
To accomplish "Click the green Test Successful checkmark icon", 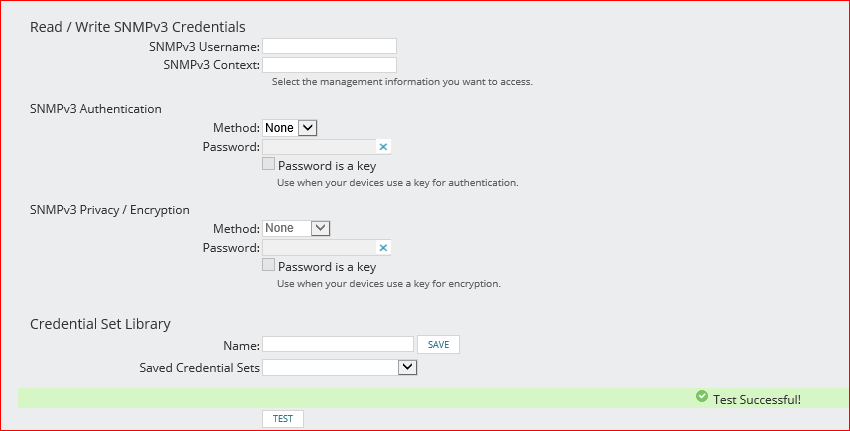I will pos(702,397).
